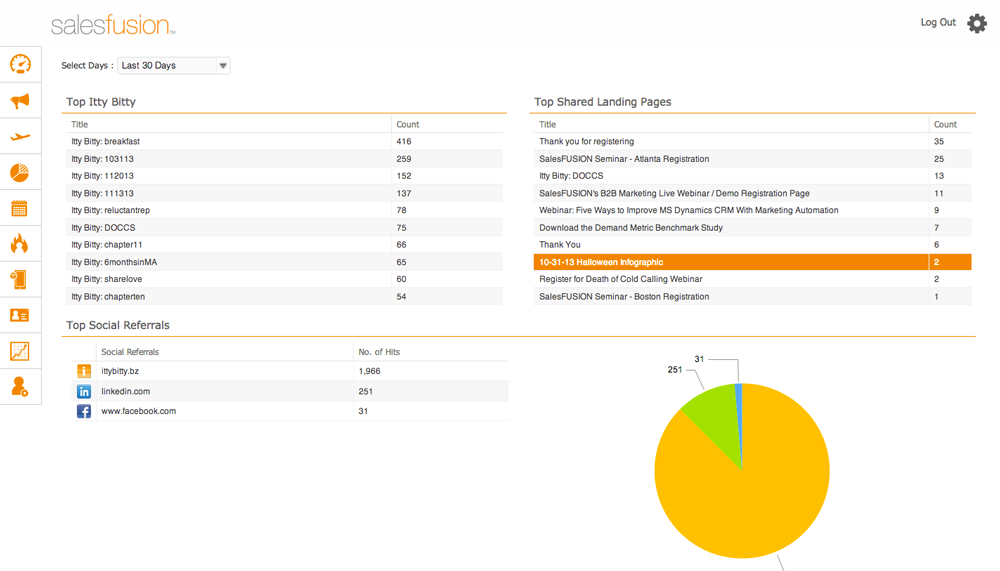Select 'Register for Death of Cold Calling Webinar'
This screenshot has height=571, width=1000.
753,279
